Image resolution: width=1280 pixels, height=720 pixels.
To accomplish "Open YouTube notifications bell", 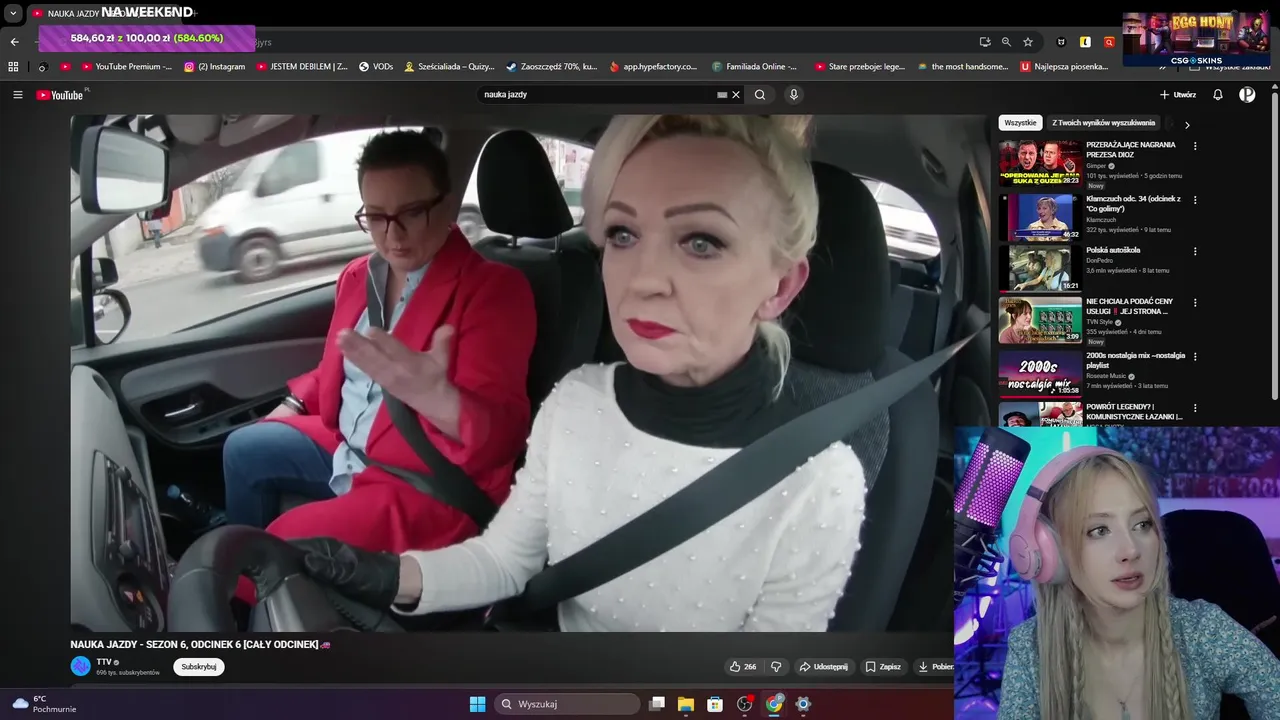I will [1218, 95].
